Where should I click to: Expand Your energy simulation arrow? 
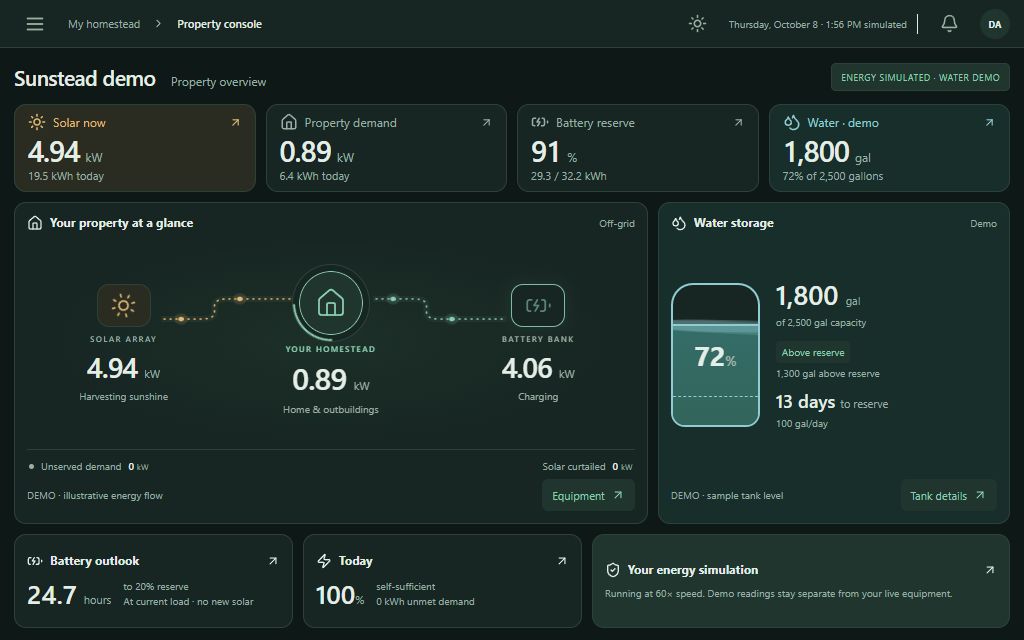click(990, 570)
